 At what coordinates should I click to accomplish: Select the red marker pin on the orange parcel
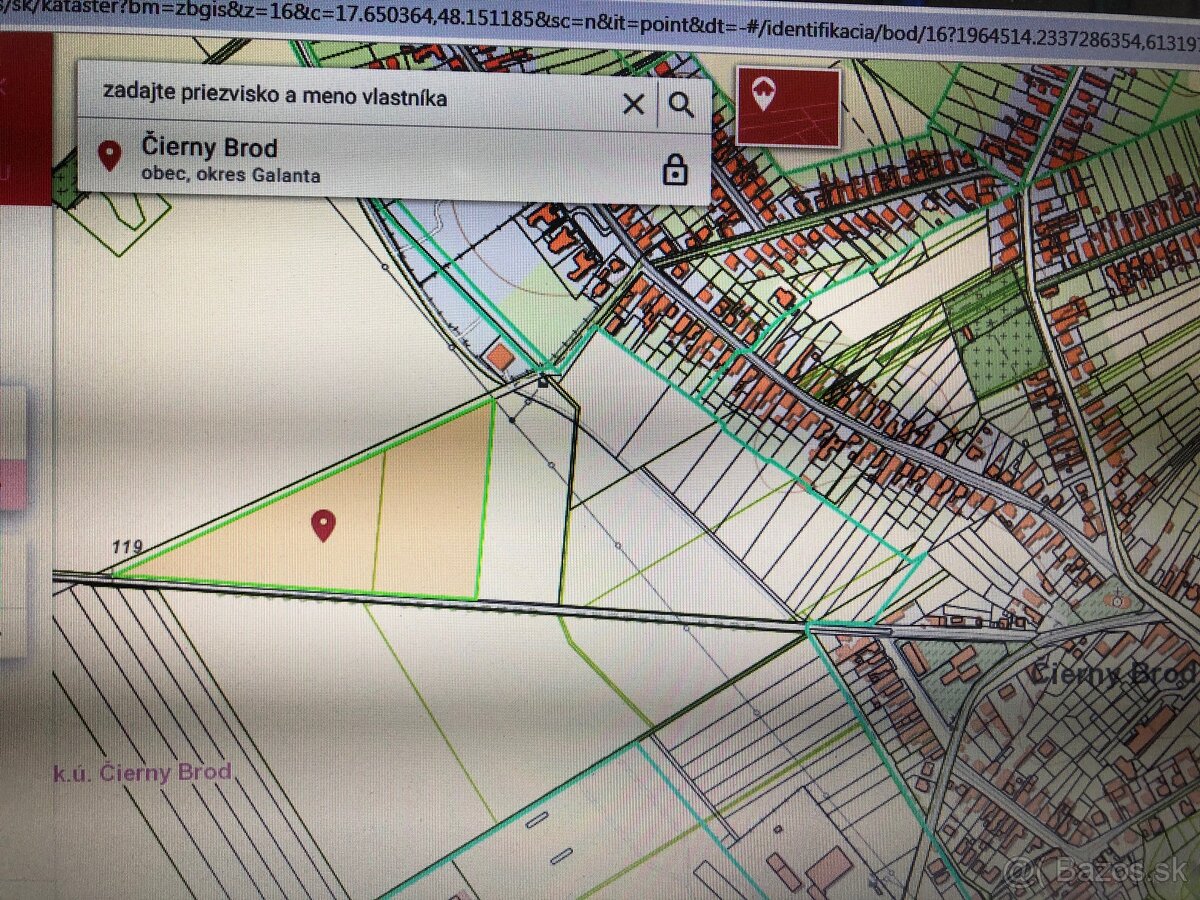tap(322, 524)
